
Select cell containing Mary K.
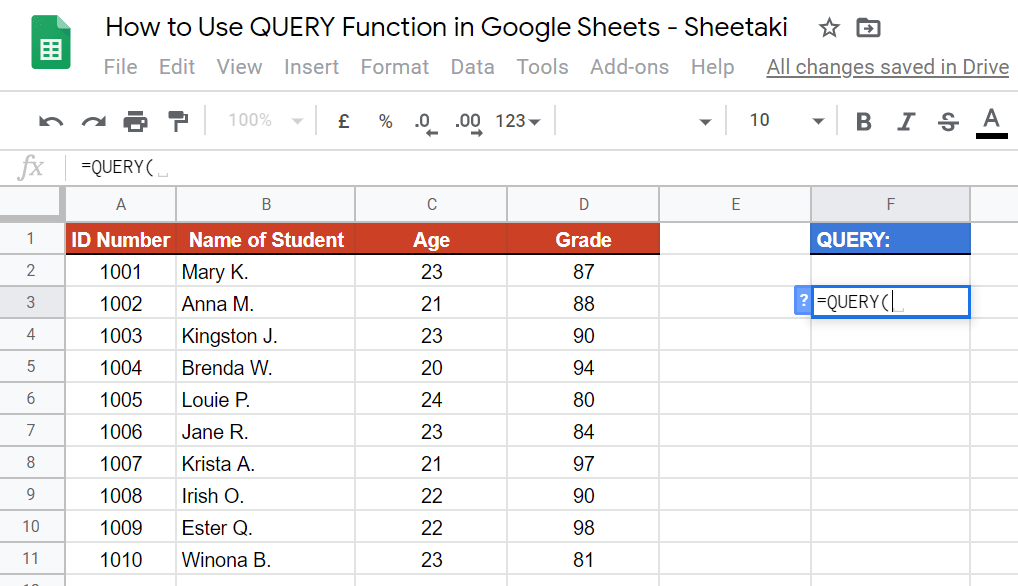tap(266, 271)
